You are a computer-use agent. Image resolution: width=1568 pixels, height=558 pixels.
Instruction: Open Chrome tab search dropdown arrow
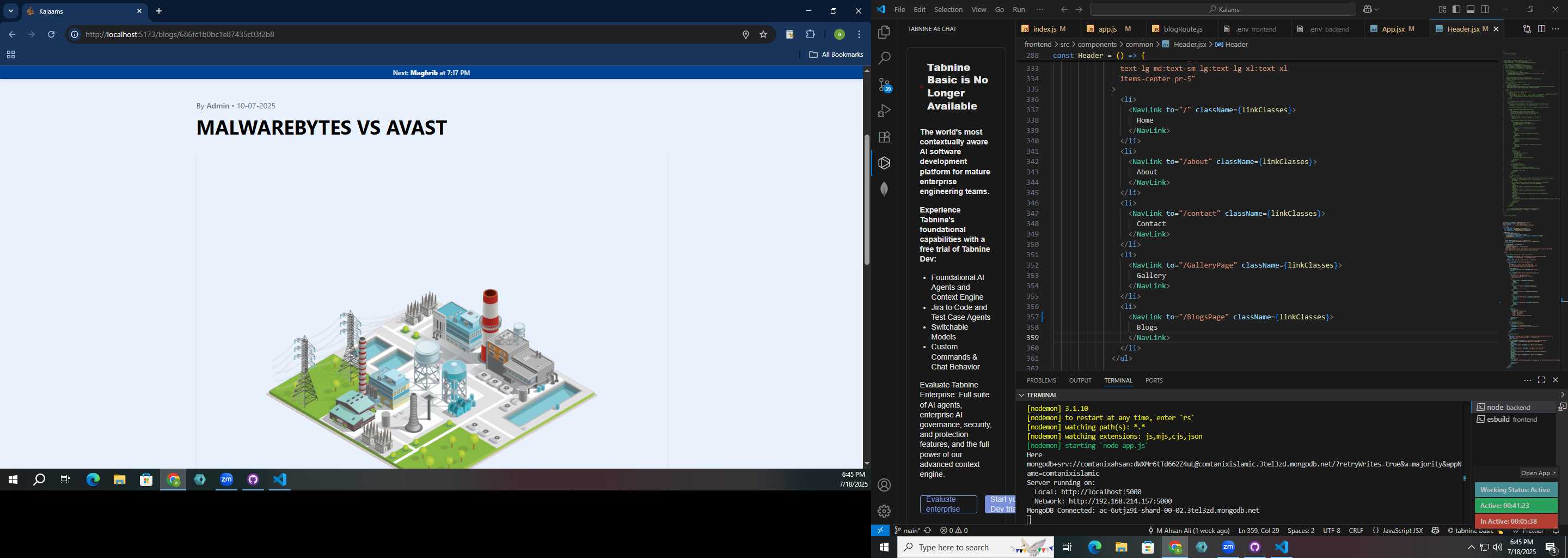[10, 11]
